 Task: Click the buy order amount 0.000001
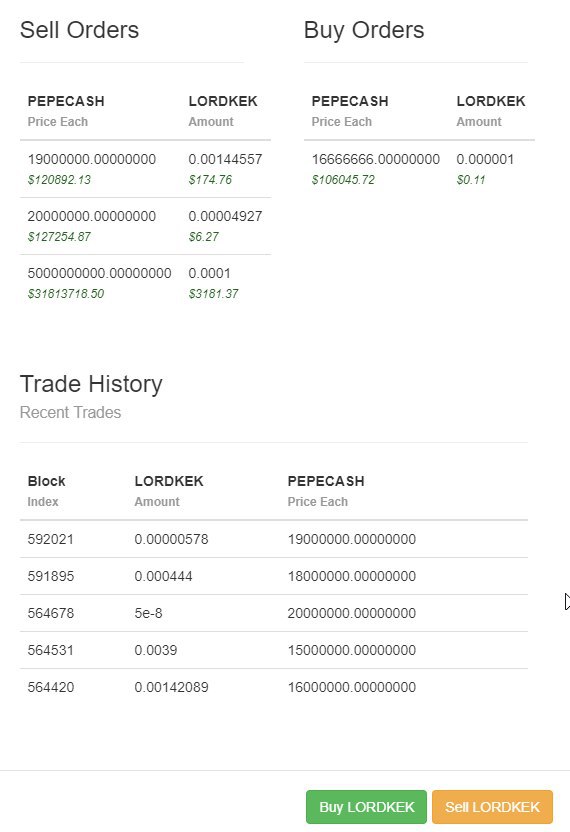(x=485, y=159)
